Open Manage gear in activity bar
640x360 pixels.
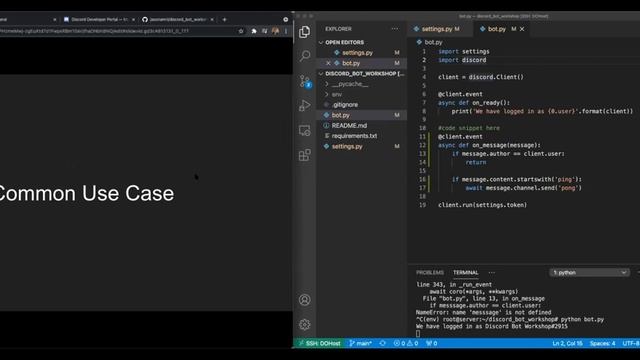click(x=304, y=324)
